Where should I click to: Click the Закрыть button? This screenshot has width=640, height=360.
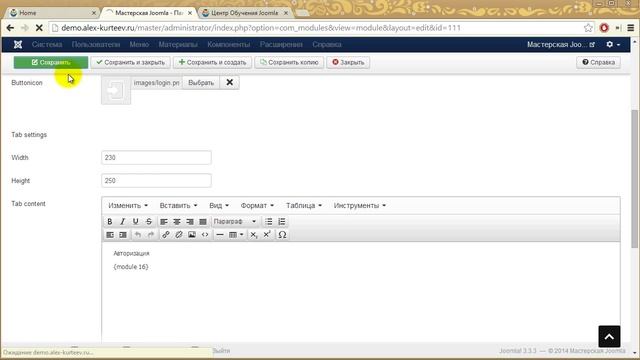tap(348, 62)
